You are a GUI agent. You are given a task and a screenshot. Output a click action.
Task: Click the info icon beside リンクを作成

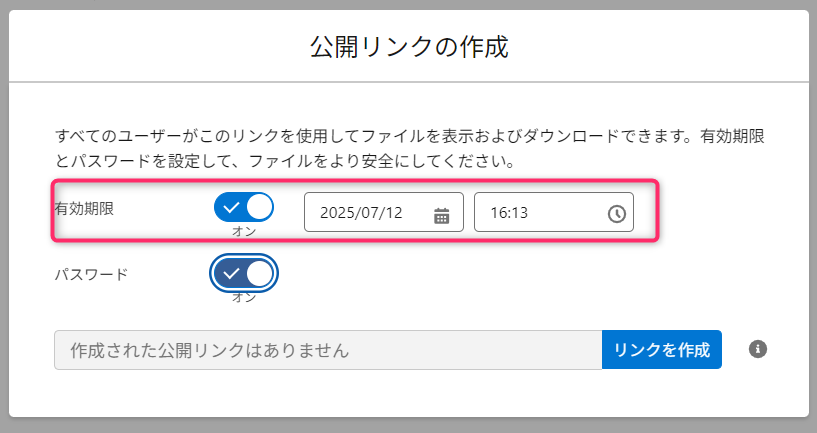(x=758, y=349)
